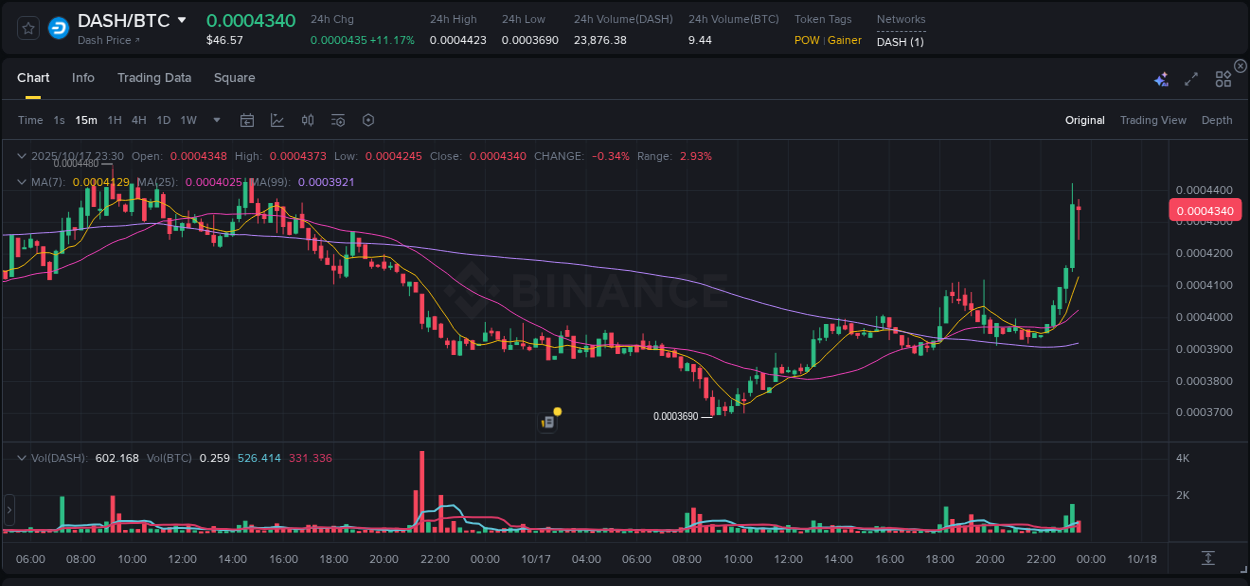Collapse the volume indicator panel
The height and width of the screenshot is (586, 1250).
[22, 457]
